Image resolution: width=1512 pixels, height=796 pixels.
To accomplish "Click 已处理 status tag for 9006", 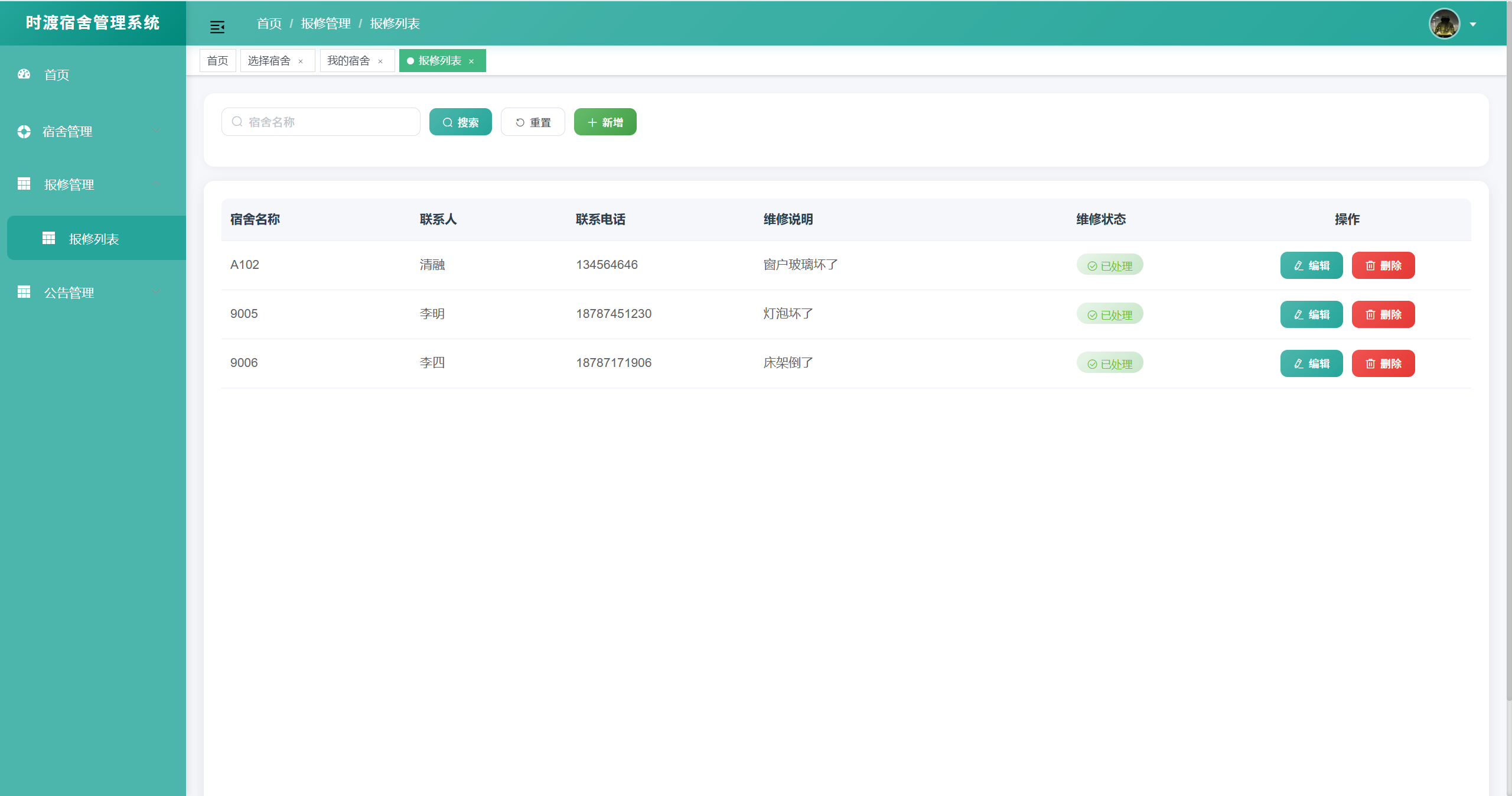I will click(x=1109, y=363).
